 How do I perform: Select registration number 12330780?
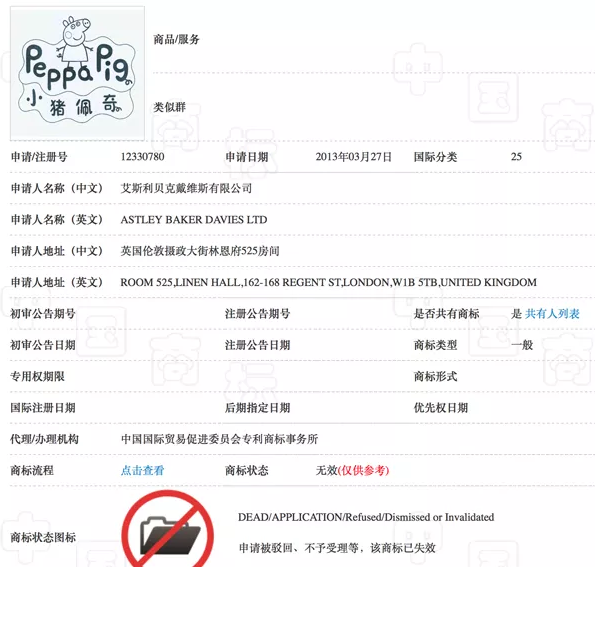pyautogui.click(x=142, y=157)
